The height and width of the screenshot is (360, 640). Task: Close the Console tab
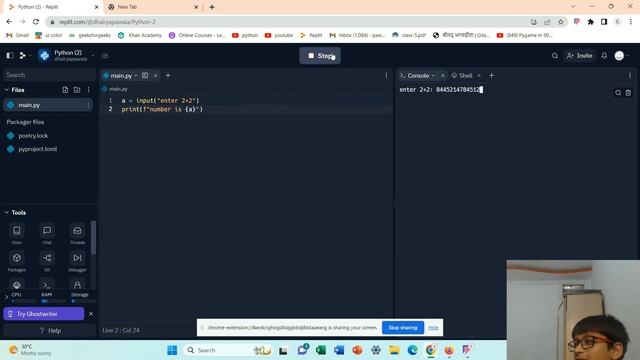pyautogui.click(x=443, y=76)
